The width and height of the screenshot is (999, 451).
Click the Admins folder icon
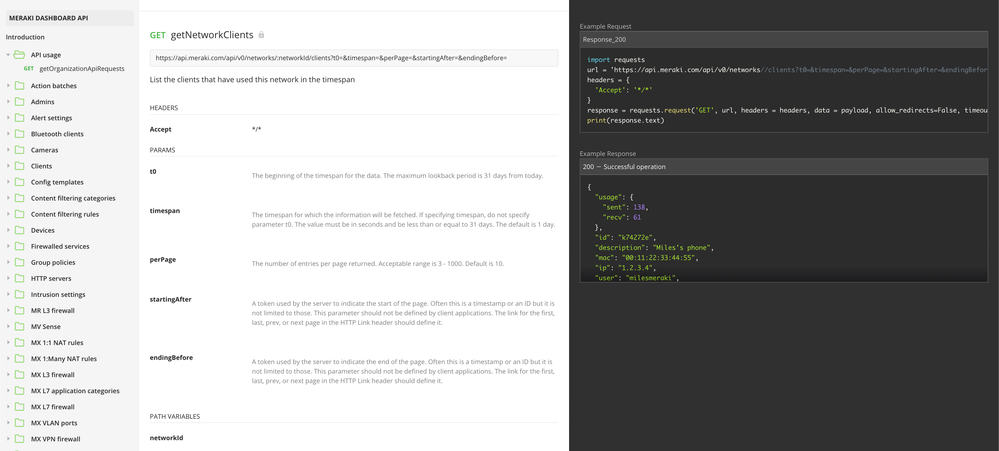click(x=19, y=102)
